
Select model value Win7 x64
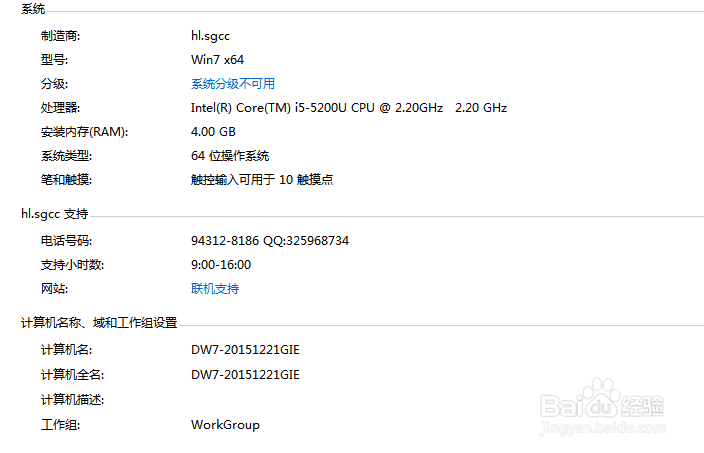click(x=217, y=60)
